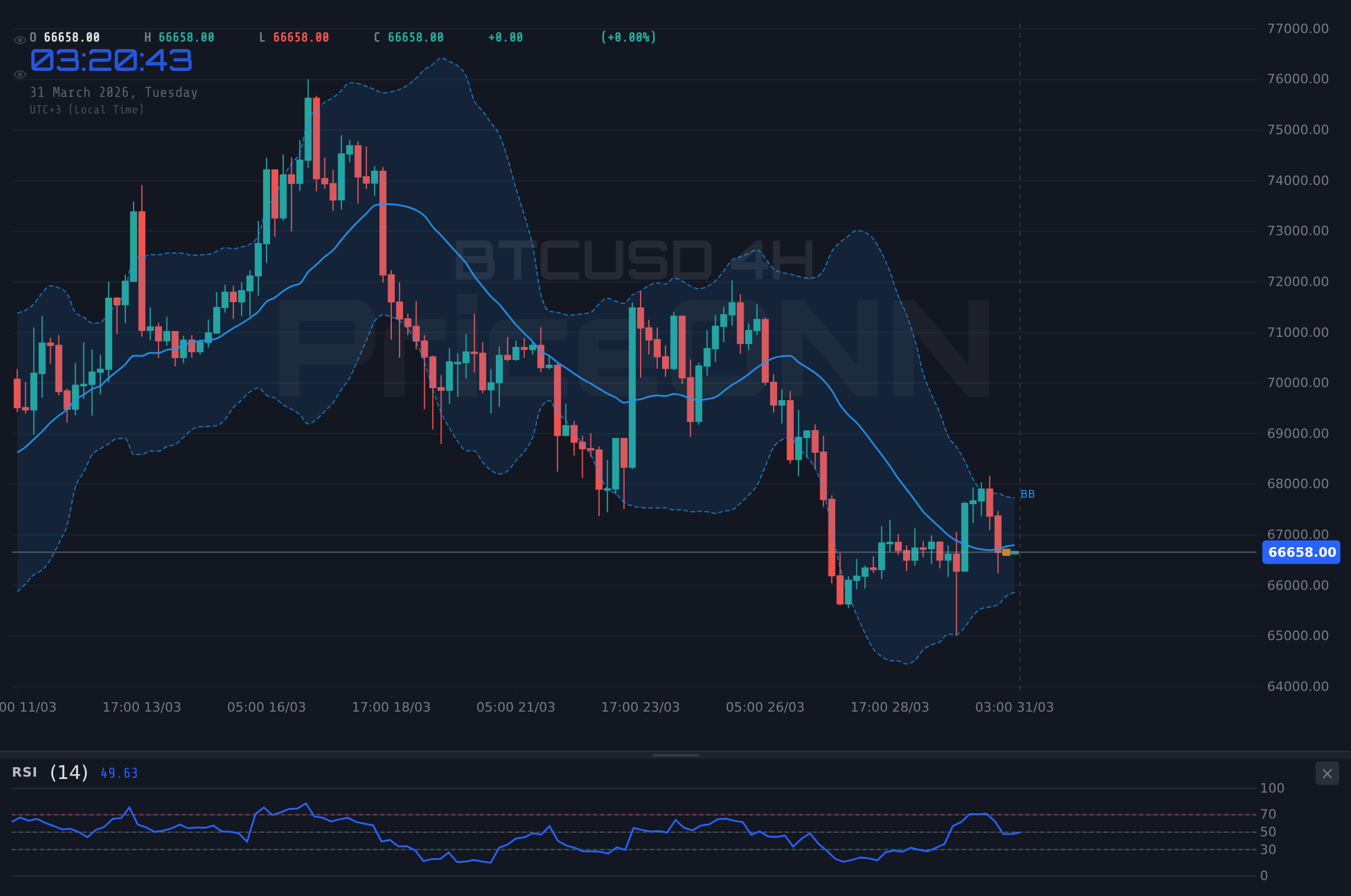
Task: Close the RSI indicator panel
Action: click(1326, 773)
